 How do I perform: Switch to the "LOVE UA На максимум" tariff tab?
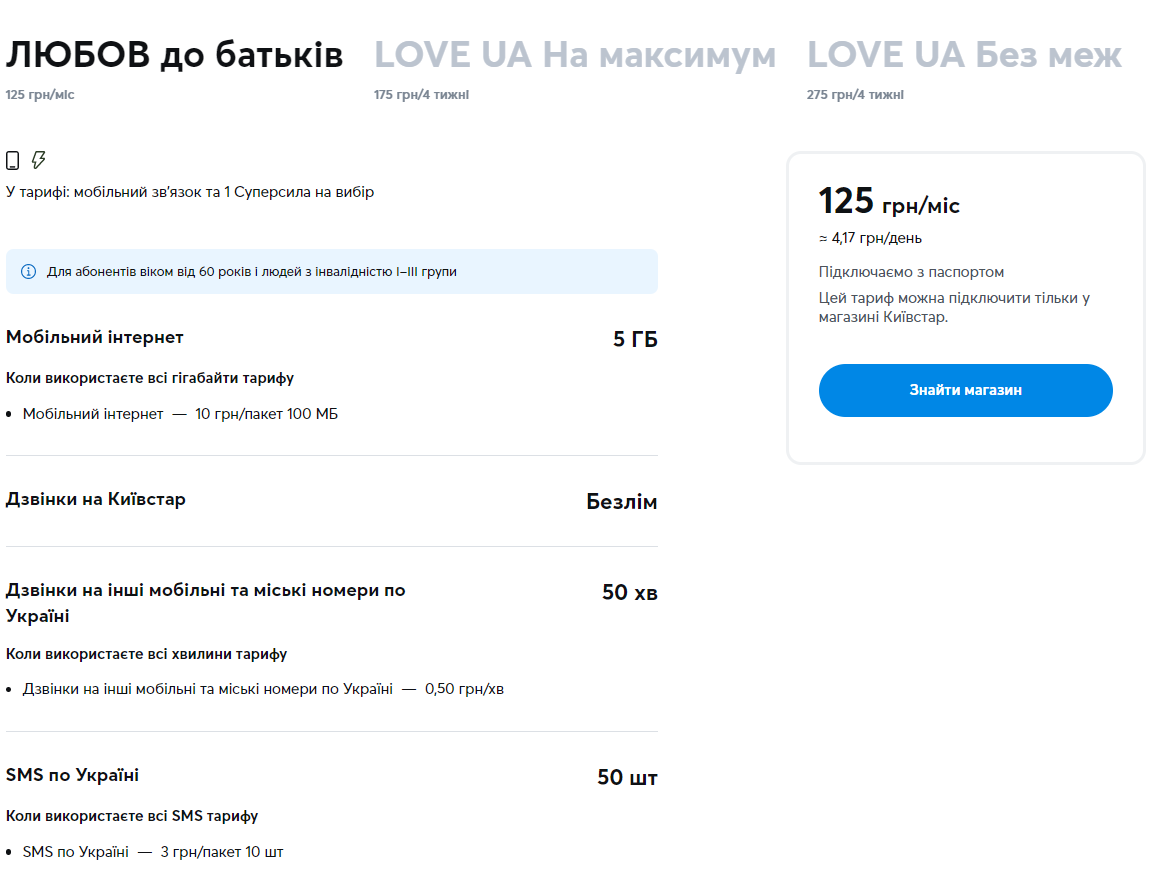pos(575,55)
